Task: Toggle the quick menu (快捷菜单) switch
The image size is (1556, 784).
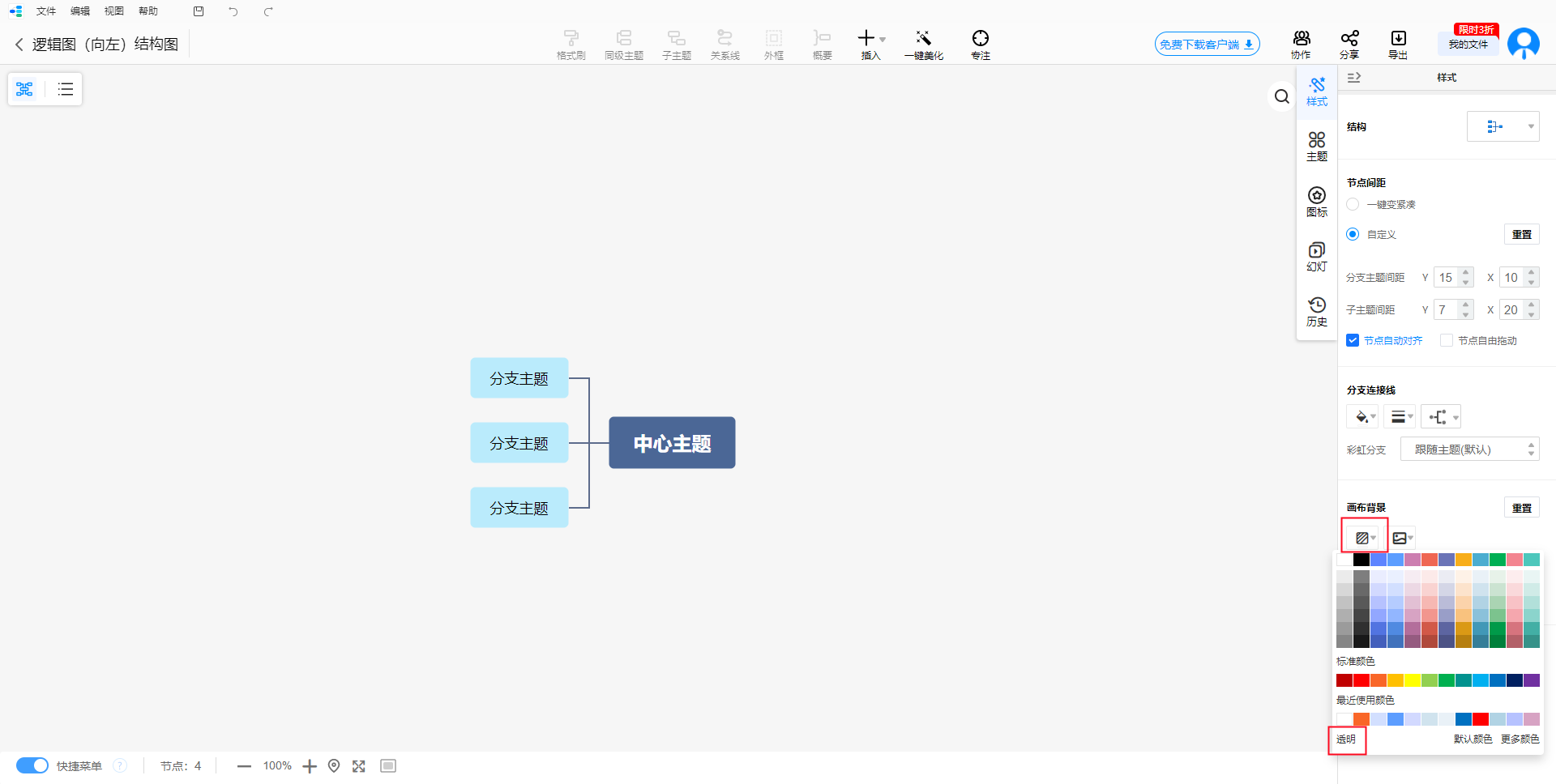Action: pyautogui.click(x=32, y=765)
